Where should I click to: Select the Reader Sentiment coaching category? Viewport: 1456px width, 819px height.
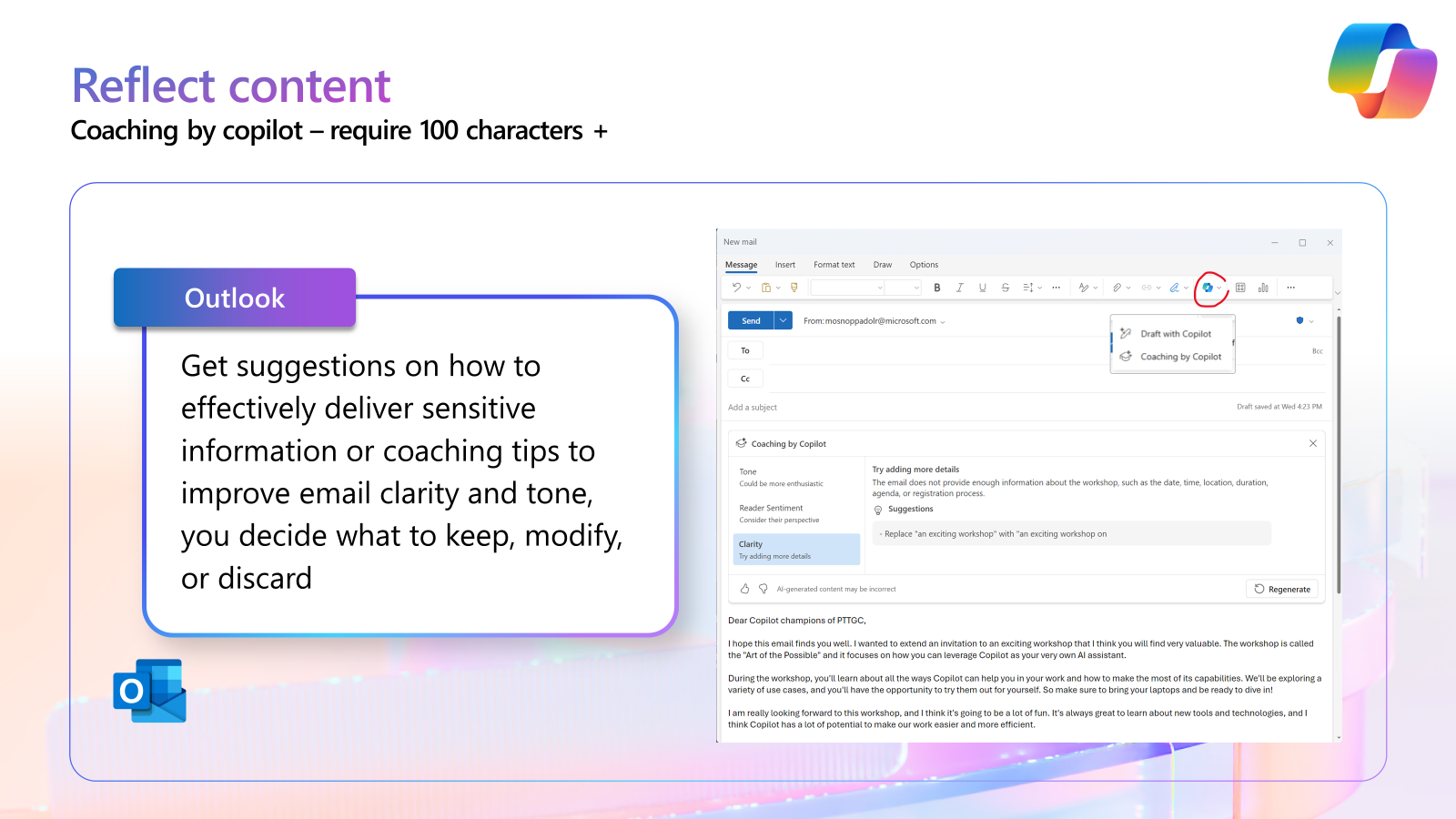coord(797,514)
